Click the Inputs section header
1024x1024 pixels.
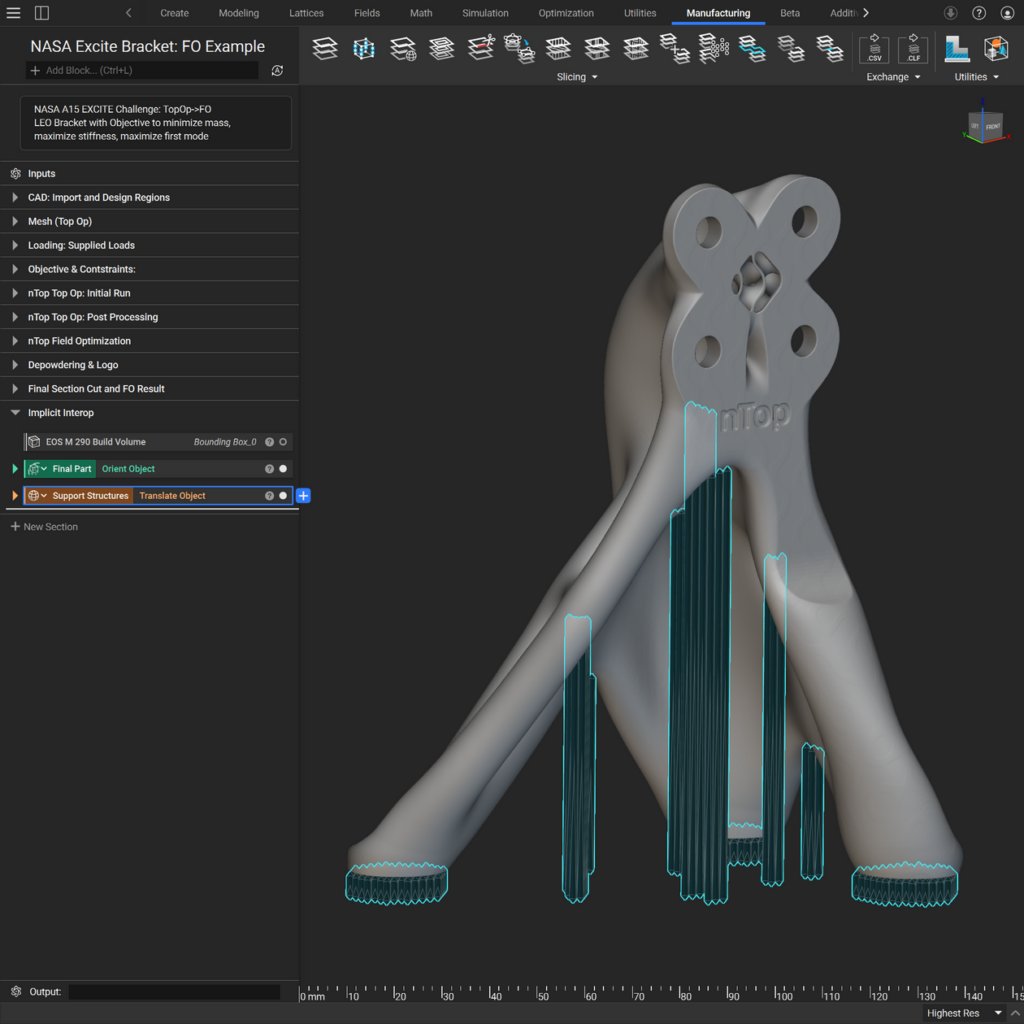(150, 174)
